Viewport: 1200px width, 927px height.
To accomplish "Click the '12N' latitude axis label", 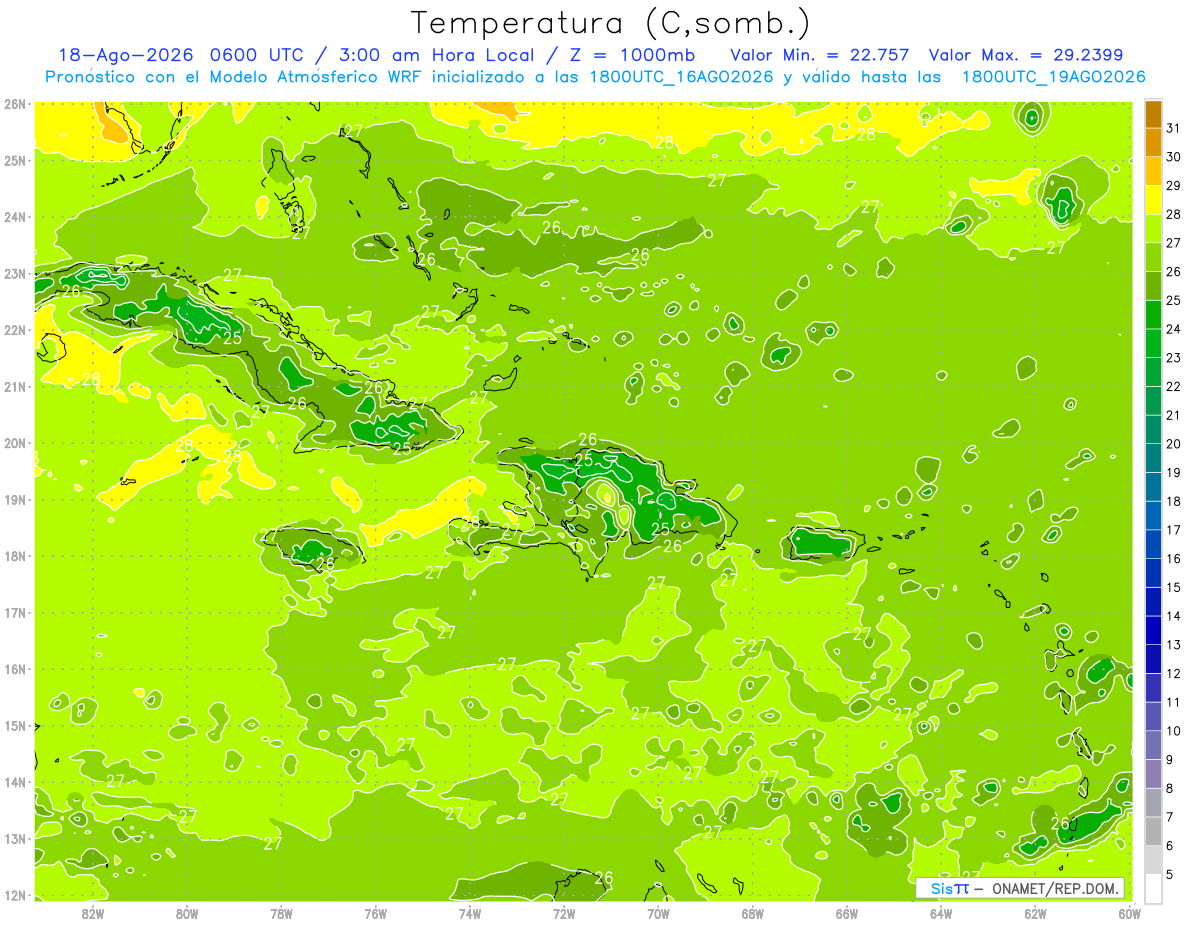I will point(15,895).
